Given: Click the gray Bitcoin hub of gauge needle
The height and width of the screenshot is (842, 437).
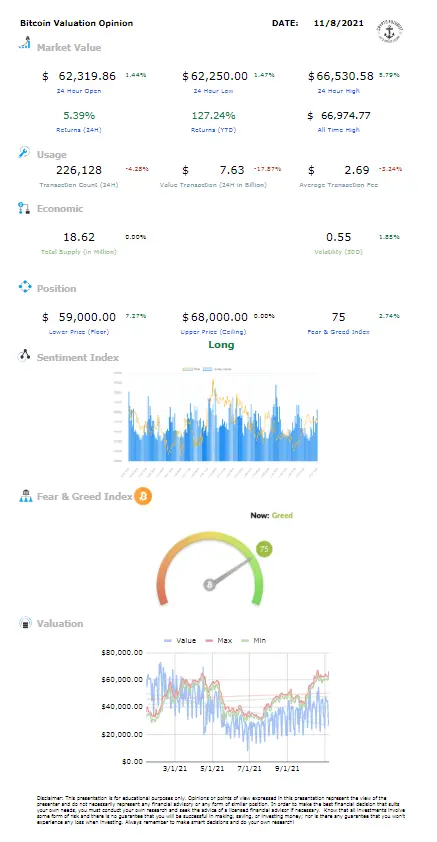Looking at the screenshot, I should (x=210, y=584).
